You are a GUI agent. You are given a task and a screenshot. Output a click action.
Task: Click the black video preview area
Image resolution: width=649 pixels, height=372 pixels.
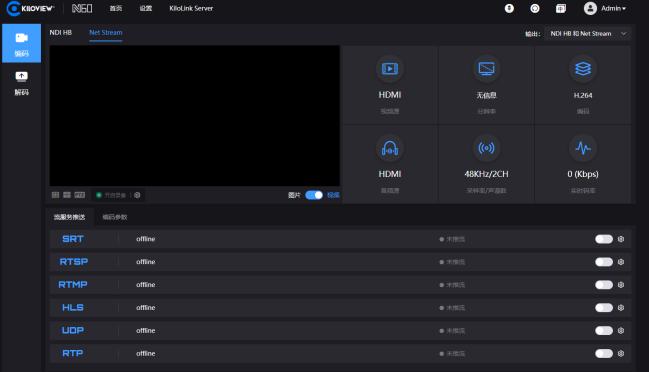(195, 115)
